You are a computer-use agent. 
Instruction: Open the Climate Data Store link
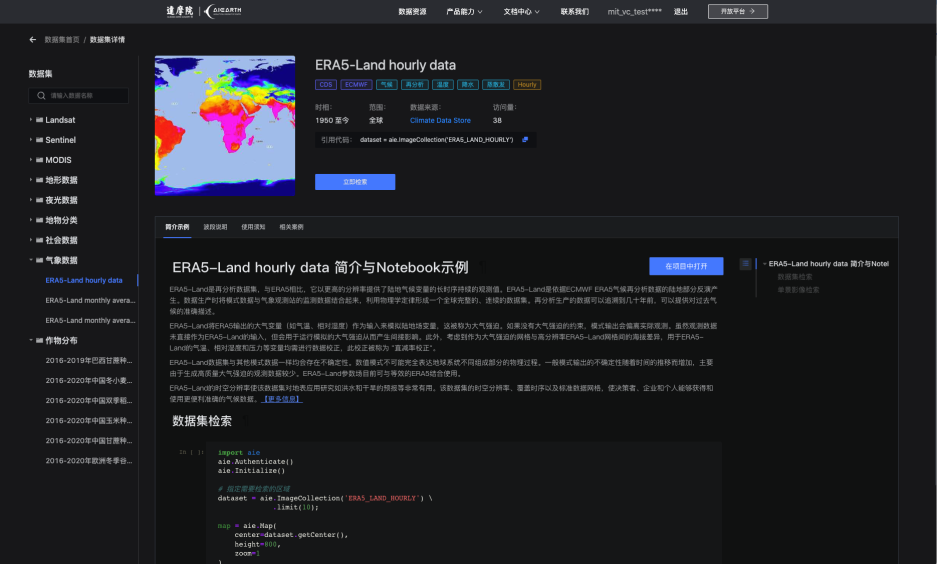(x=440, y=121)
